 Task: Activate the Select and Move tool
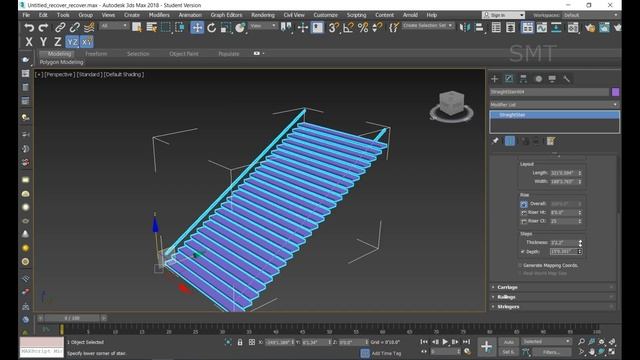click(197, 28)
